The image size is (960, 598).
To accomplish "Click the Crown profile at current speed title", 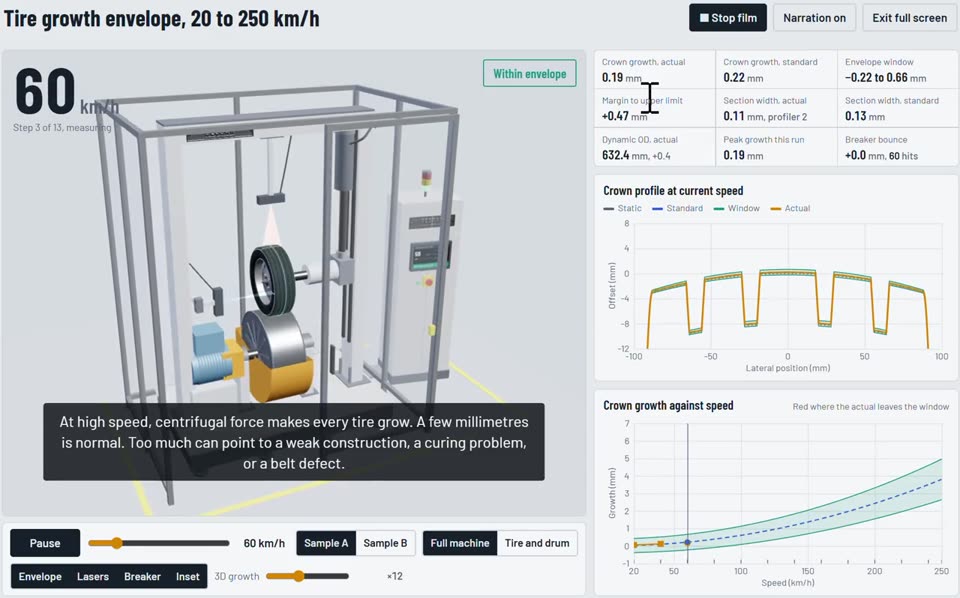I will click(673, 190).
